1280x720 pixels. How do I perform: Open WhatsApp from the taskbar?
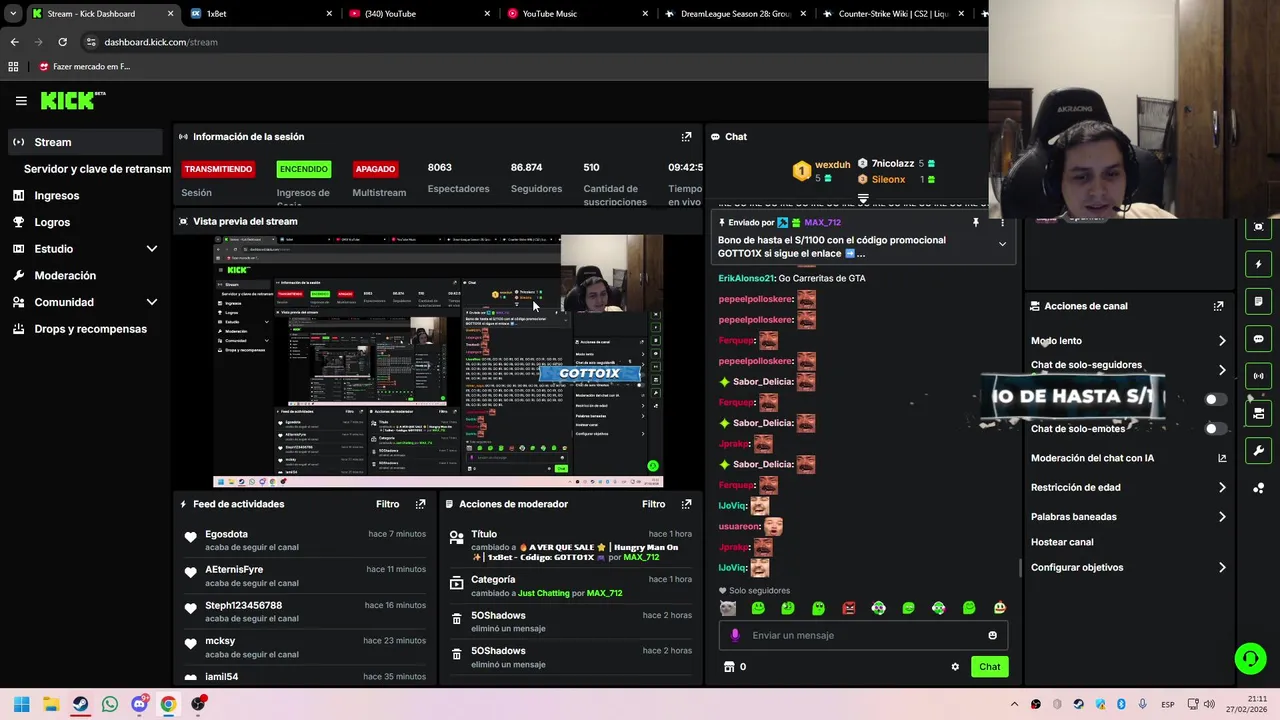[x=110, y=704]
